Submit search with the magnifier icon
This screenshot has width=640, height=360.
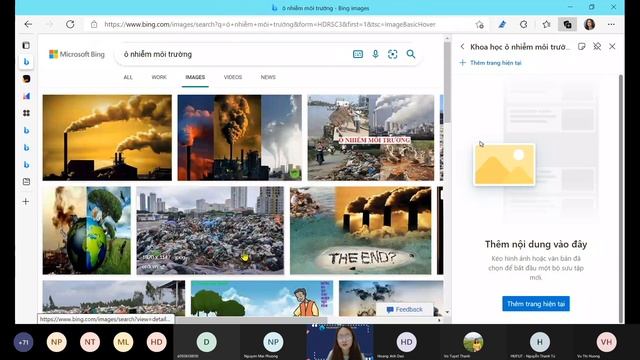pyautogui.click(x=411, y=54)
